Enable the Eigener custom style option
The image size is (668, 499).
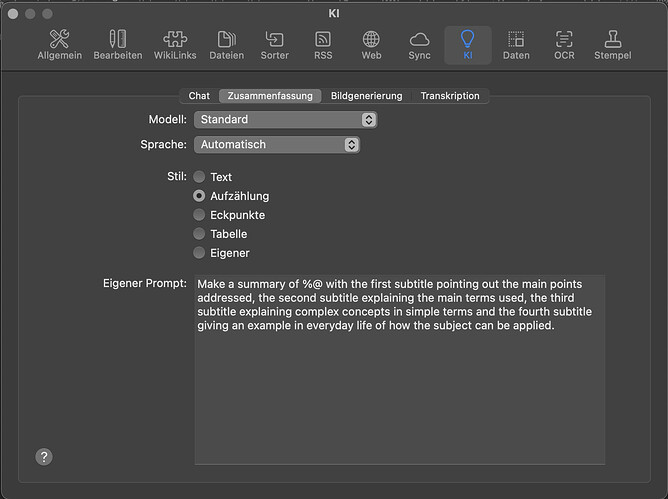[x=200, y=253]
